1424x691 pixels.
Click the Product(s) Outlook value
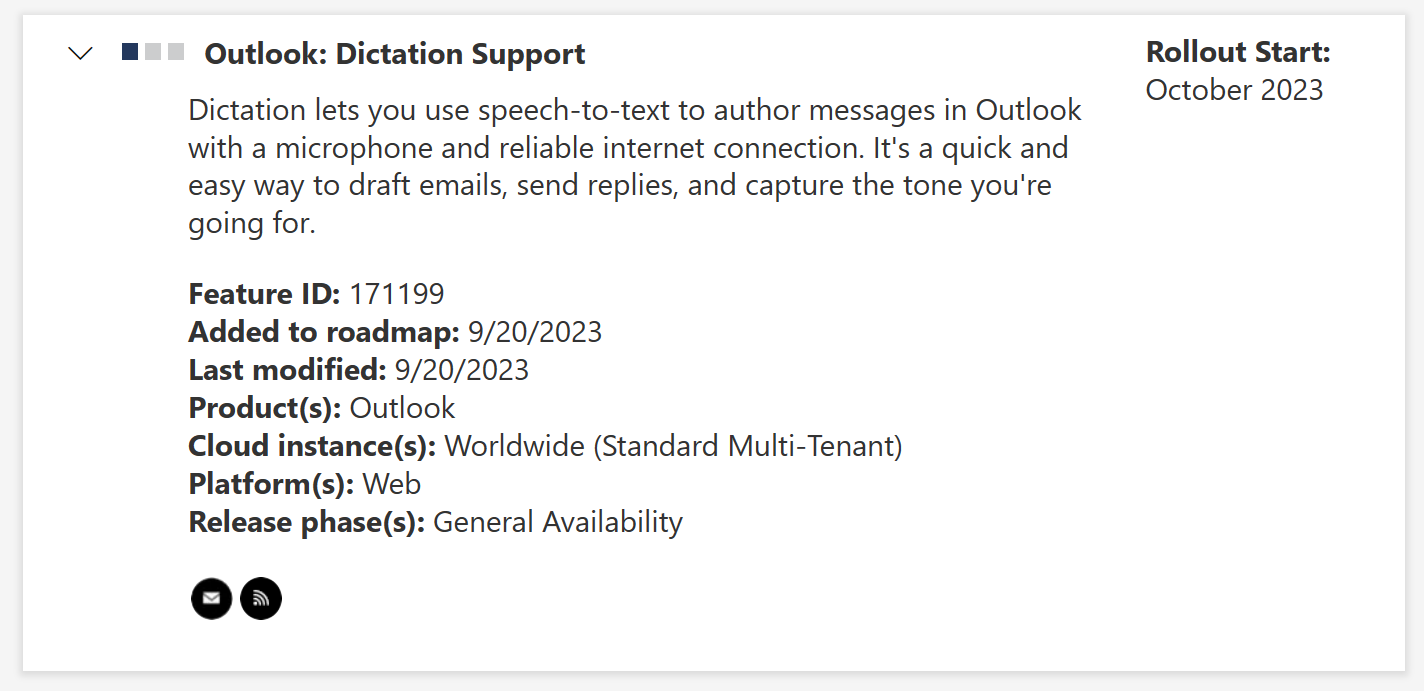click(402, 408)
